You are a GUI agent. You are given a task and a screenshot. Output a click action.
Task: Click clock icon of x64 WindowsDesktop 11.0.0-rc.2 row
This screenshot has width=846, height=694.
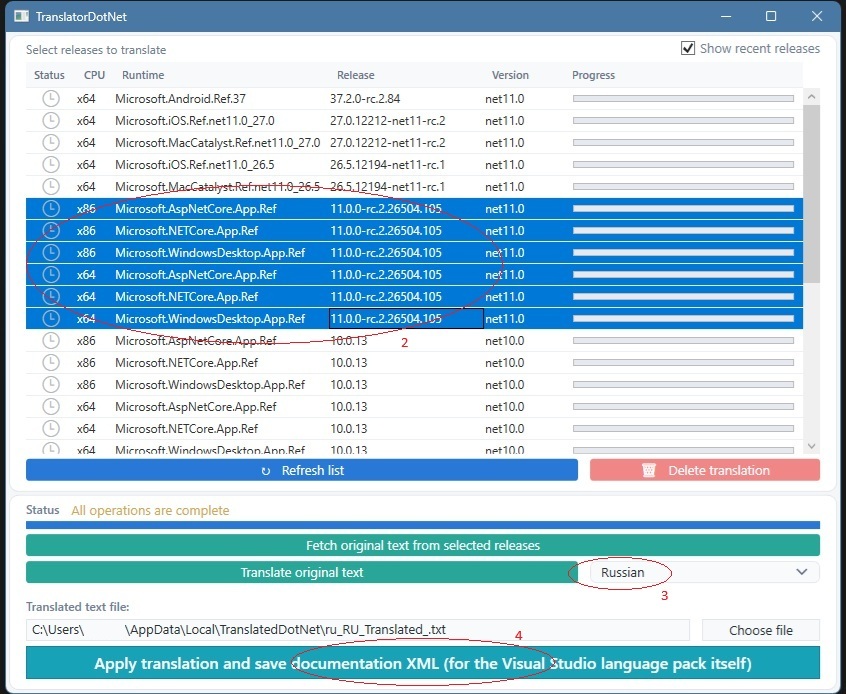51,319
